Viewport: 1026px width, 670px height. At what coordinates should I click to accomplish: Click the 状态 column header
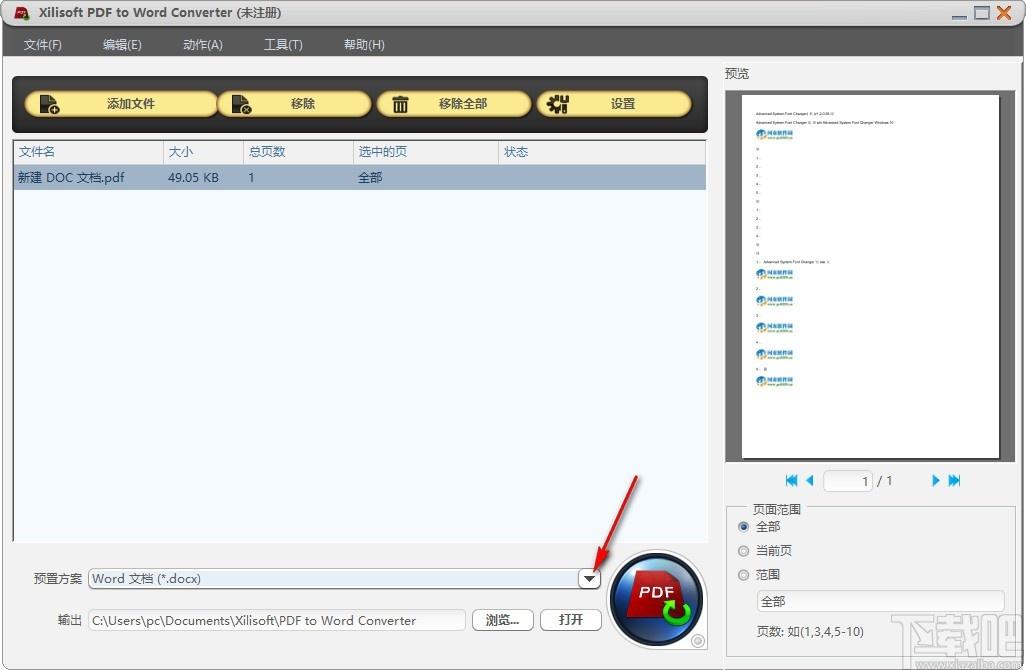coord(602,152)
